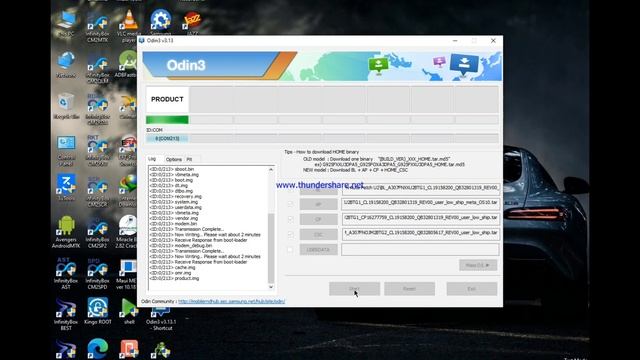Toggle the CP file checkbox

click(x=290, y=219)
